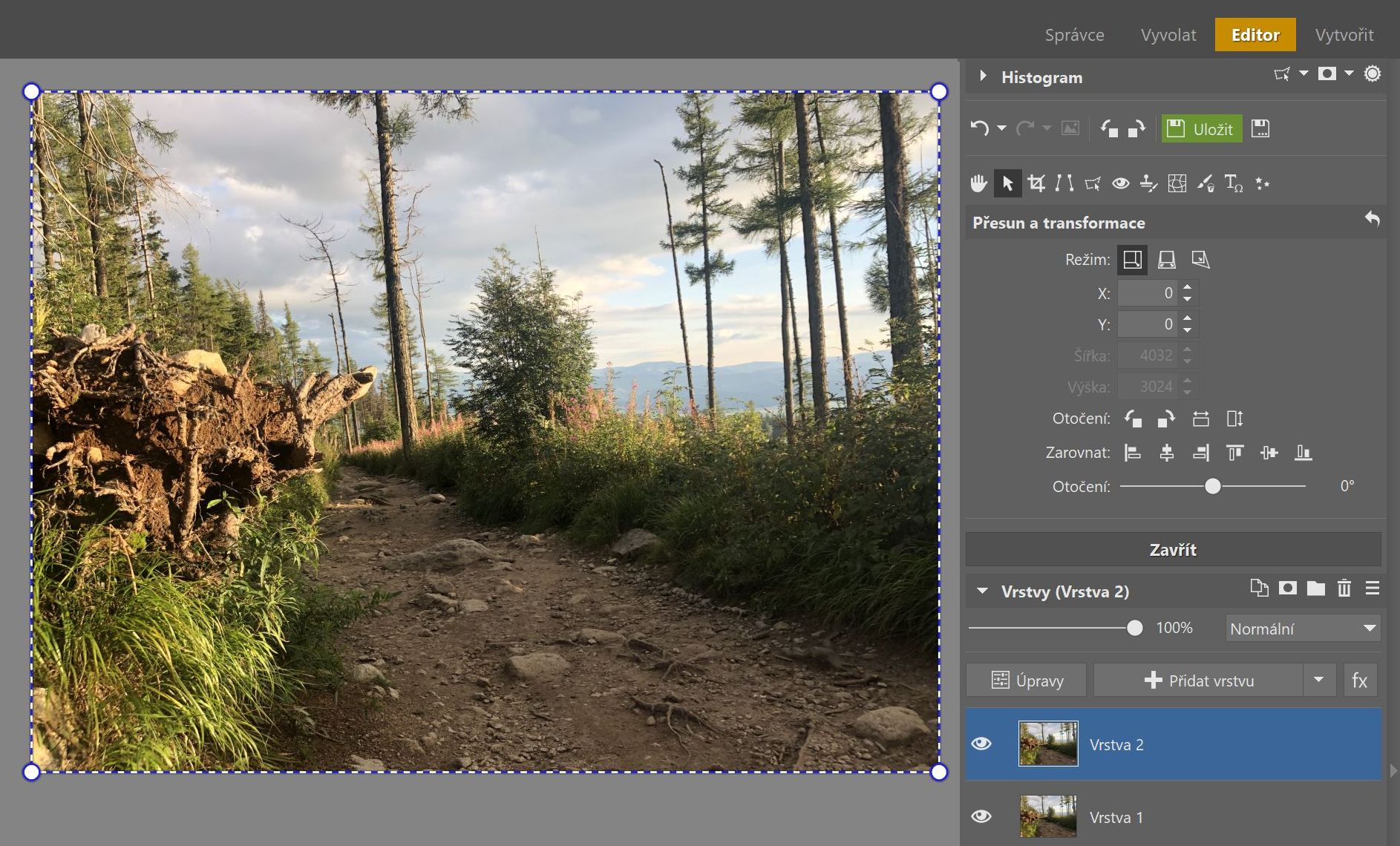Screen dimensions: 1400x846
Task: Expand the collapsed right side panel arrow
Action: click(x=1393, y=771)
